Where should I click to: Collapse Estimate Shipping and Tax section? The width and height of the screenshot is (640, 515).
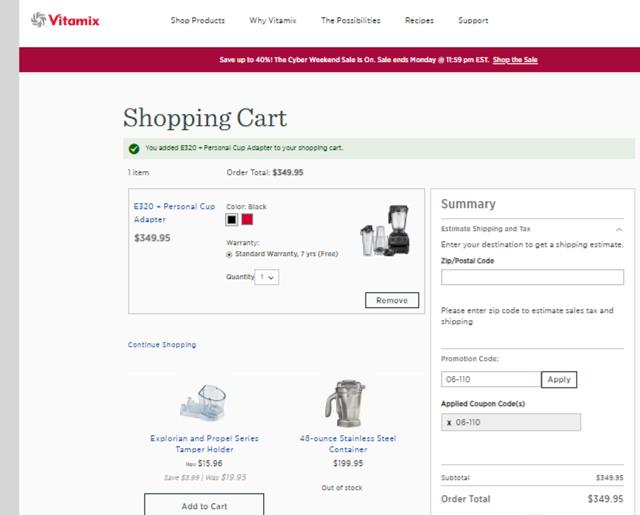(x=619, y=229)
